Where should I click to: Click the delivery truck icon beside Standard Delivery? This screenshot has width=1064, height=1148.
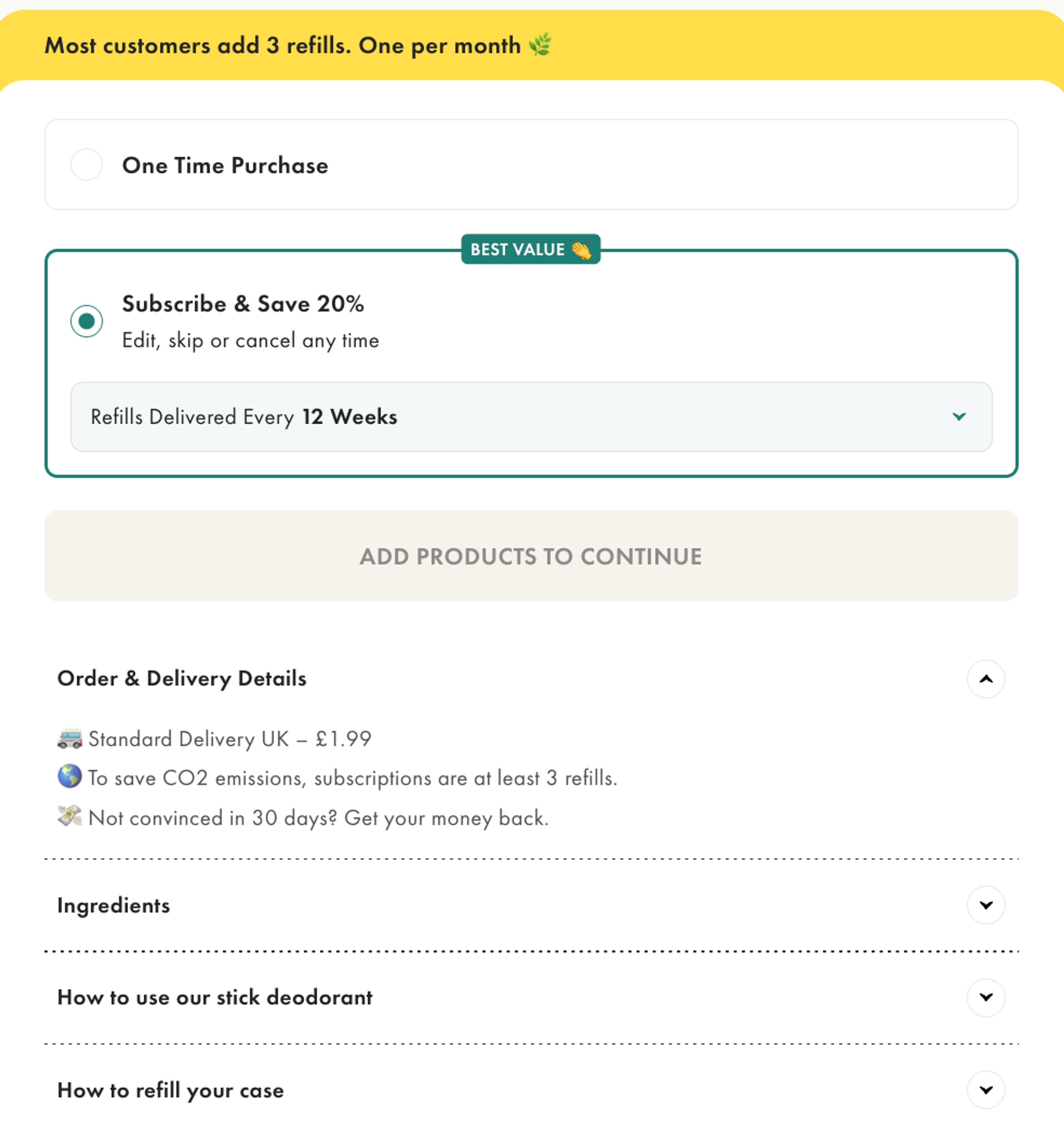(70, 739)
